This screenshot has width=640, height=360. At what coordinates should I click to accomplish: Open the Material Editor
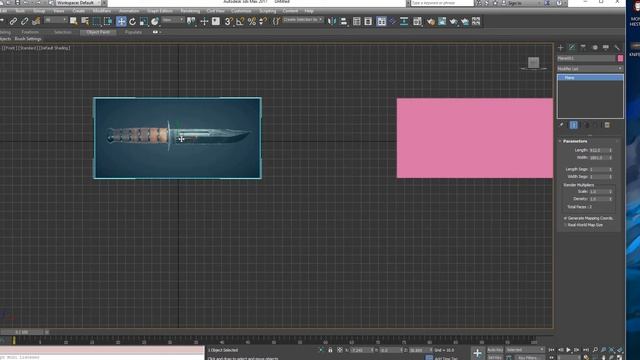(x=417, y=21)
